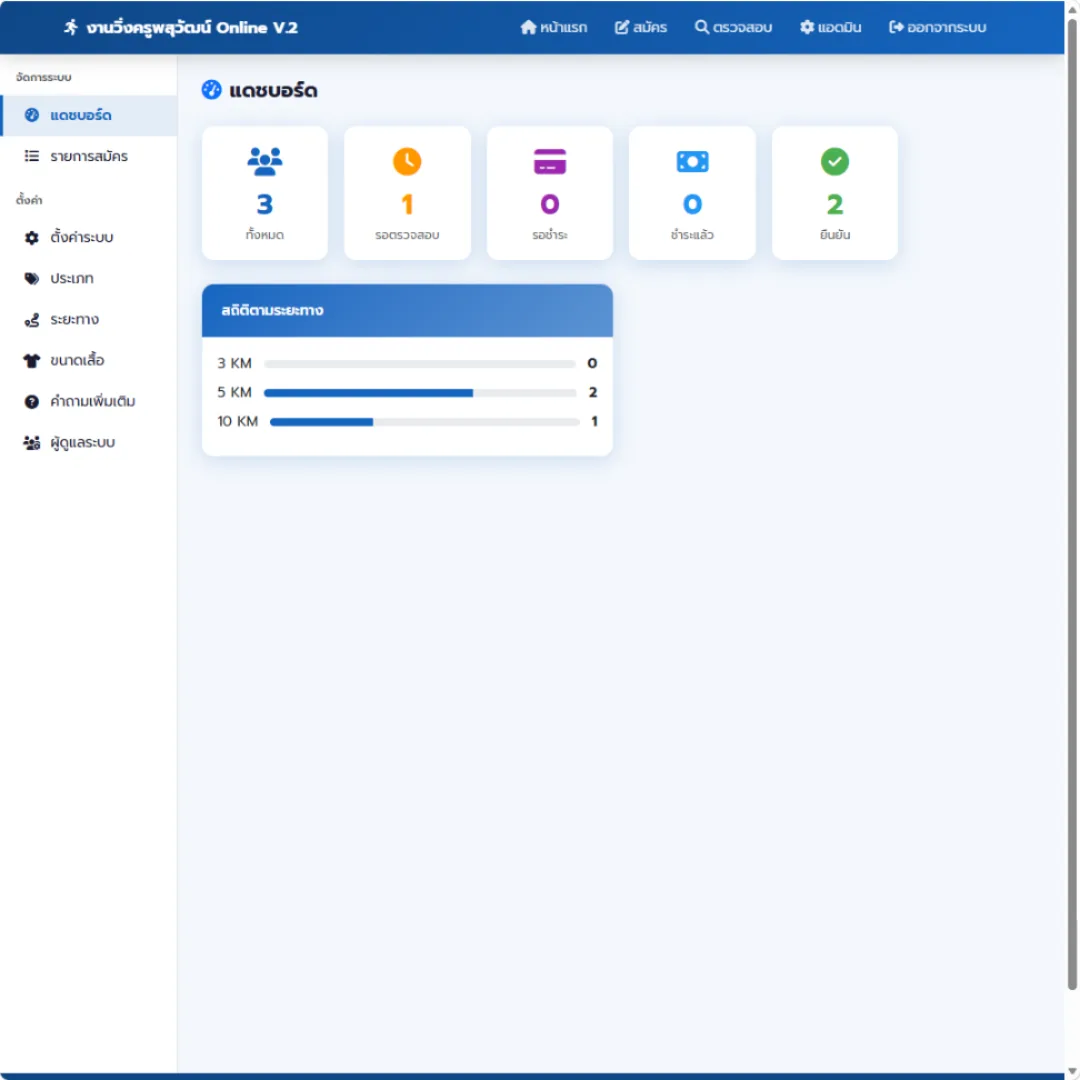Image resolution: width=1080 pixels, height=1080 pixels.
Task: Click the ประเภท tags icon
Action: 32,278
